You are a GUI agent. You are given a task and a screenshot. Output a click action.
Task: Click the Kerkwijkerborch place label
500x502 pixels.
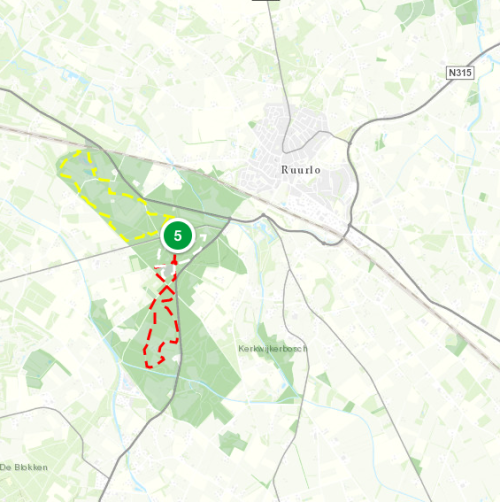point(272,349)
